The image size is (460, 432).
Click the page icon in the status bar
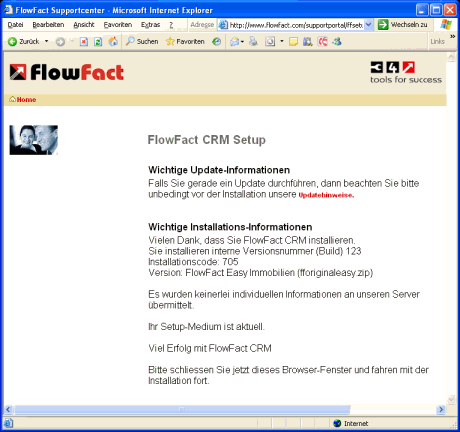[8, 423]
